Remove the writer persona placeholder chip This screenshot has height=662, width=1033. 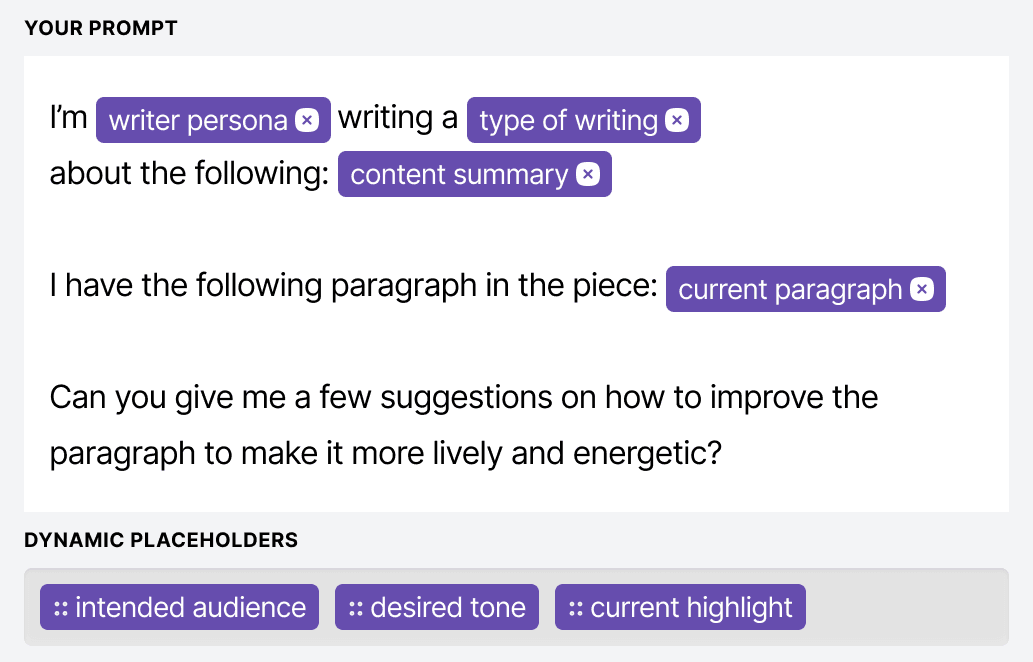click(x=307, y=121)
